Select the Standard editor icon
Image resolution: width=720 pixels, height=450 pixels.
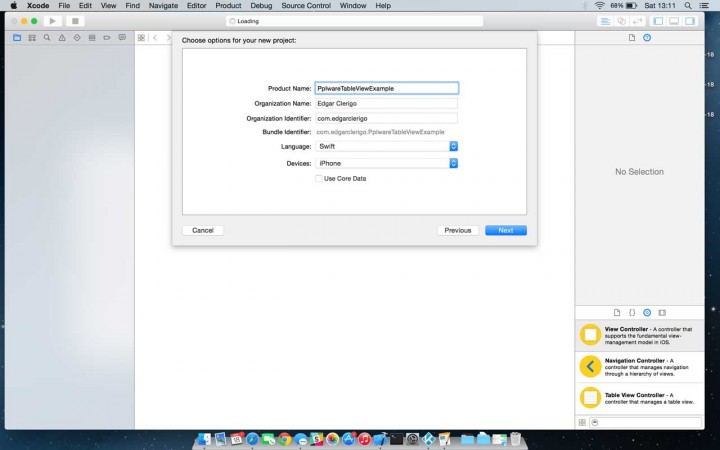[x=605, y=21]
